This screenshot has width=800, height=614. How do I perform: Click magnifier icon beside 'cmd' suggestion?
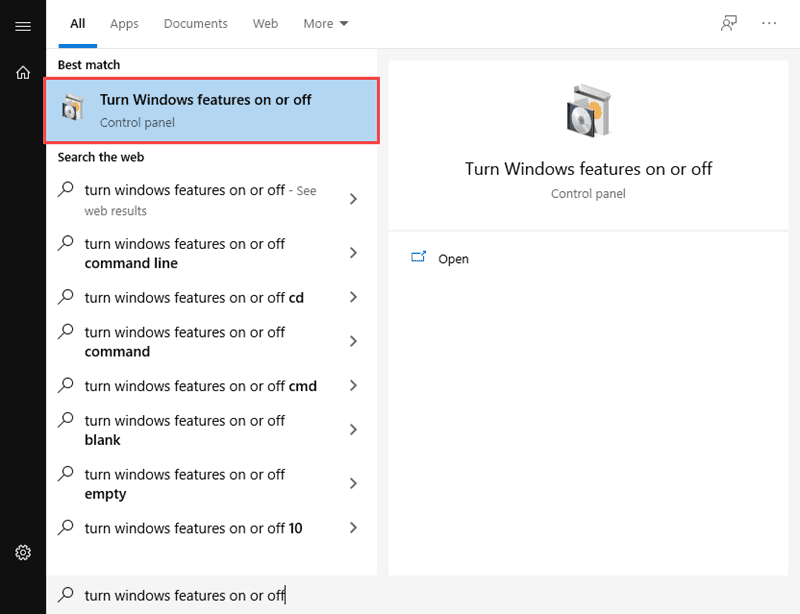66,385
